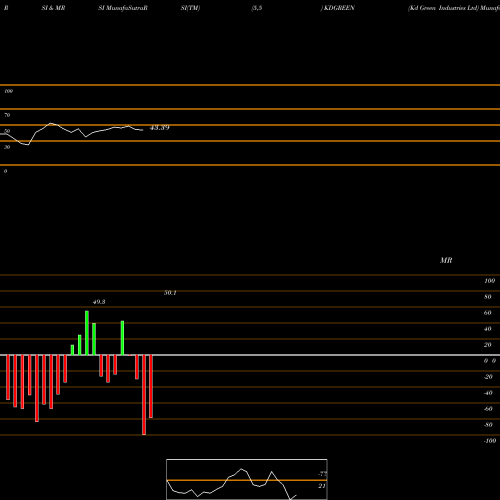This screenshot has height=500, width=500.
Task: Click the 40 label on MR axis
Action: pyautogui.click(x=488, y=329)
